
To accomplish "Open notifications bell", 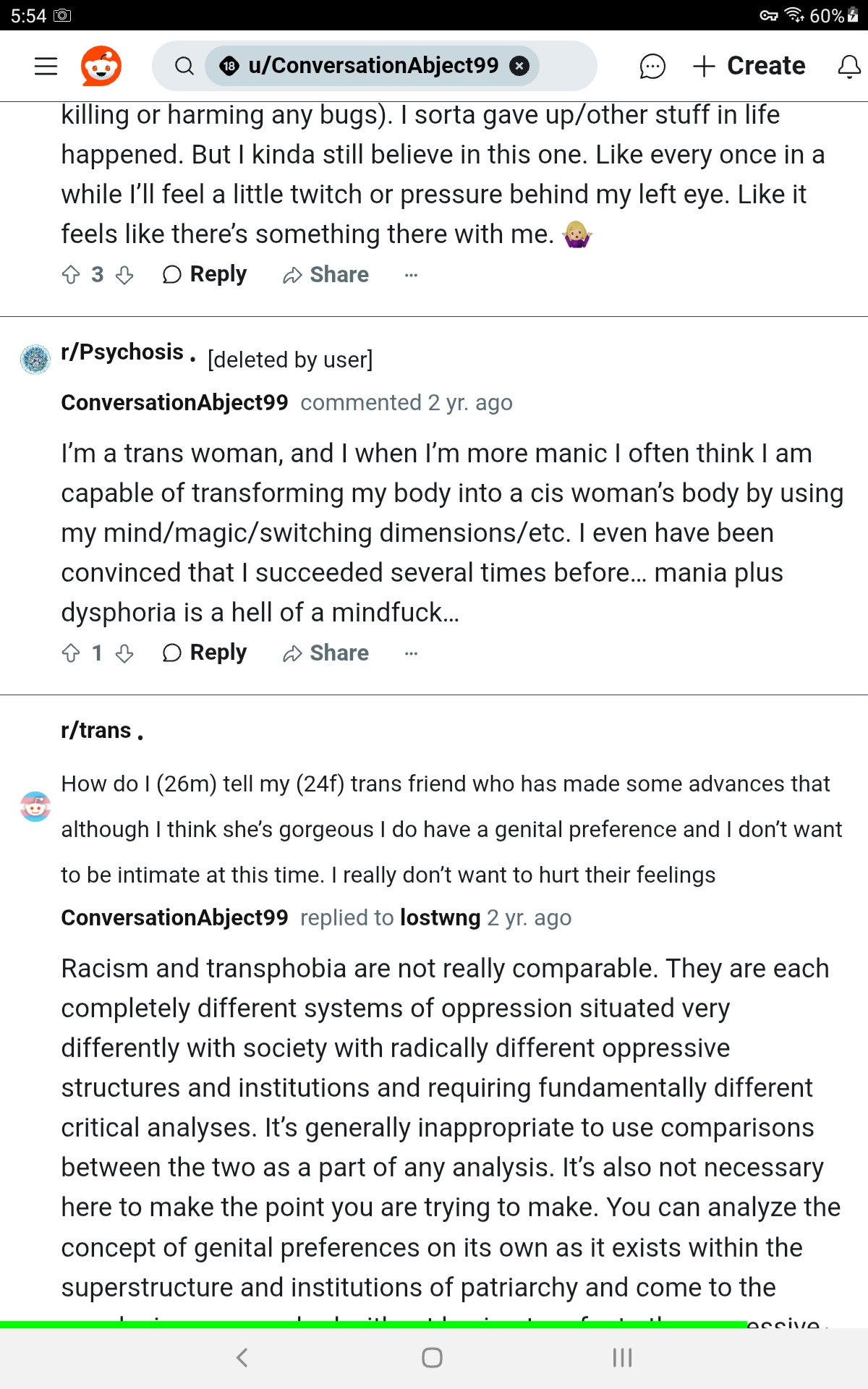I will pos(848,66).
